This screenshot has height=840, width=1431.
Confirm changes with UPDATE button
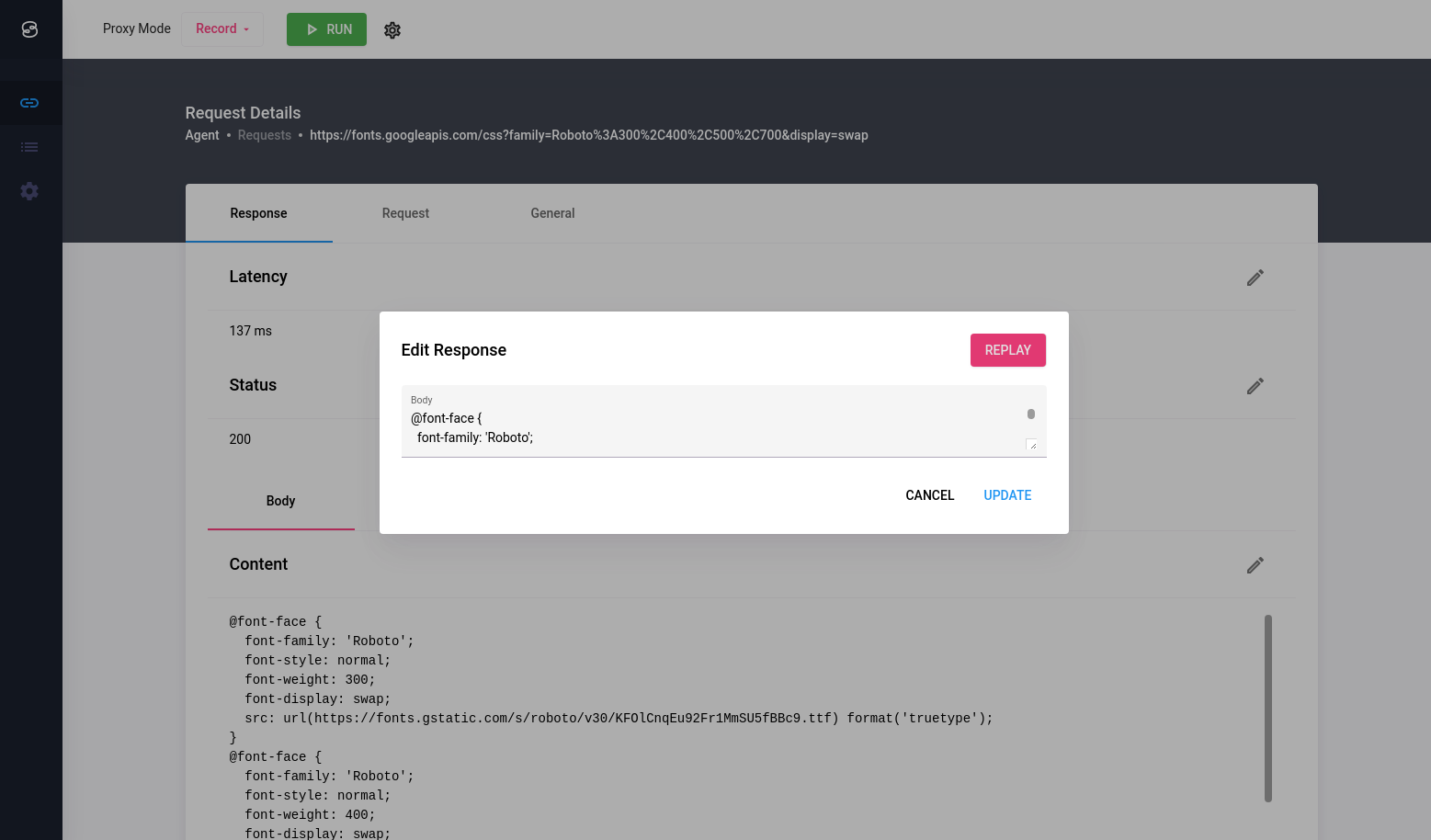point(1007,495)
